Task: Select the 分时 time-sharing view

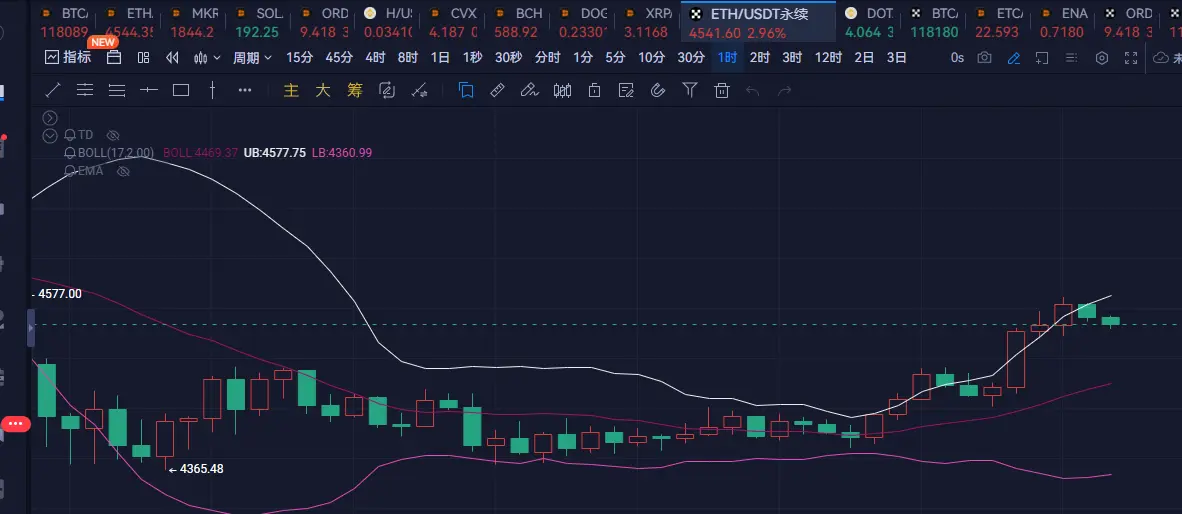Action: point(547,57)
